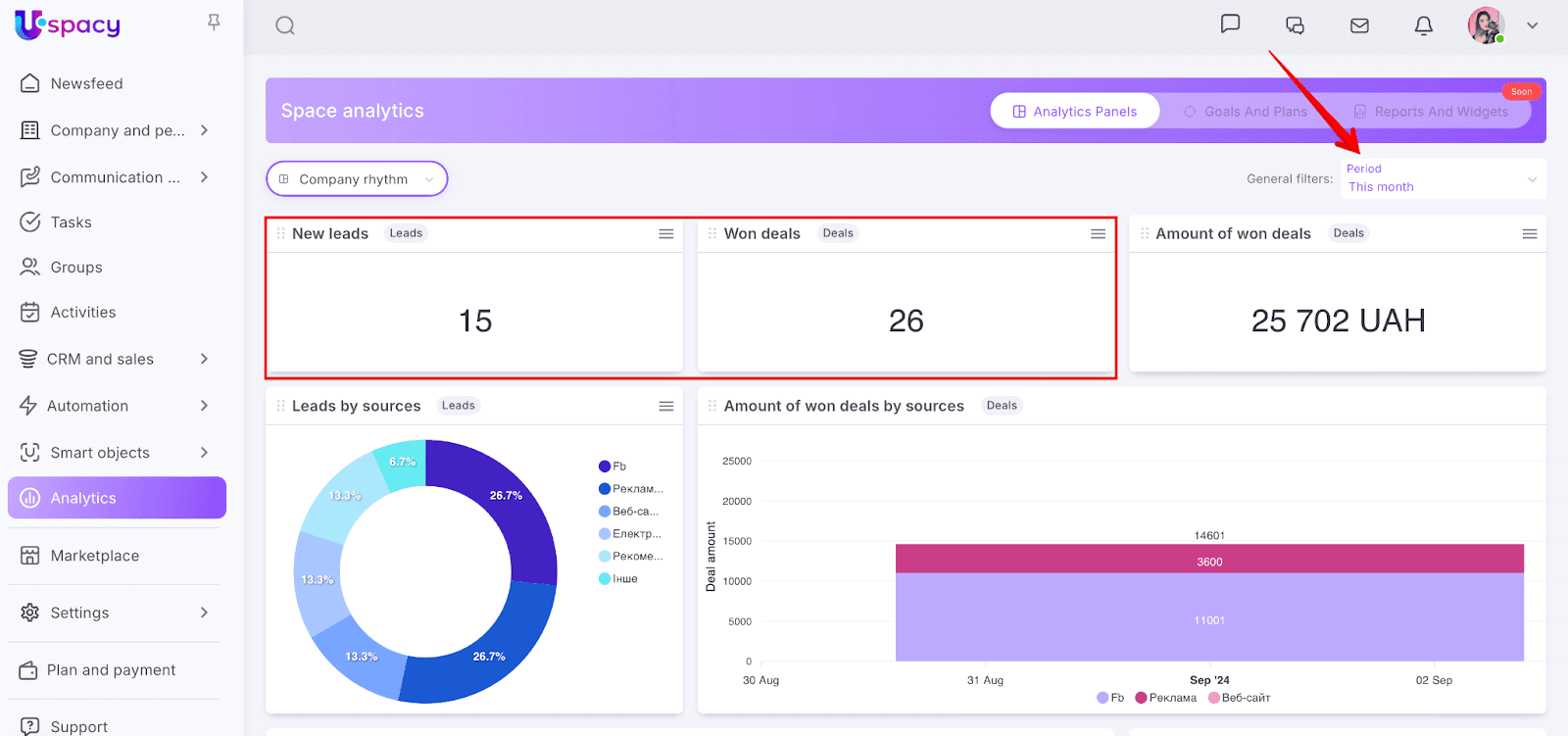This screenshot has width=1568, height=736.
Task: Pin the sidebar with pin icon
Action: coord(214,22)
